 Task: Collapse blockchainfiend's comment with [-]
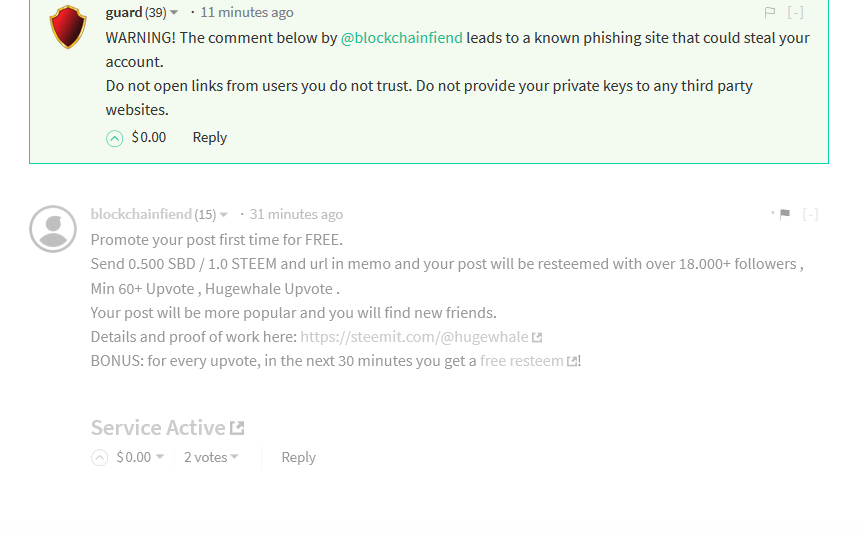point(810,214)
